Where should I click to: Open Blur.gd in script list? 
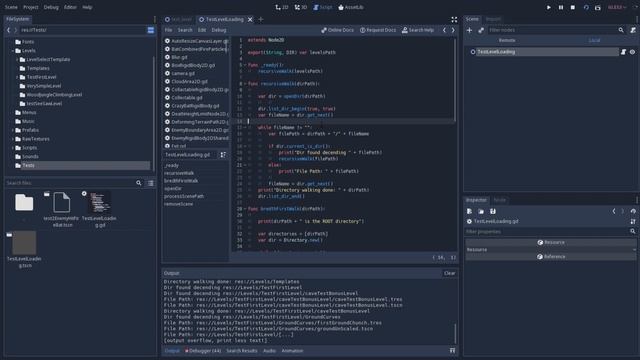(x=179, y=57)
